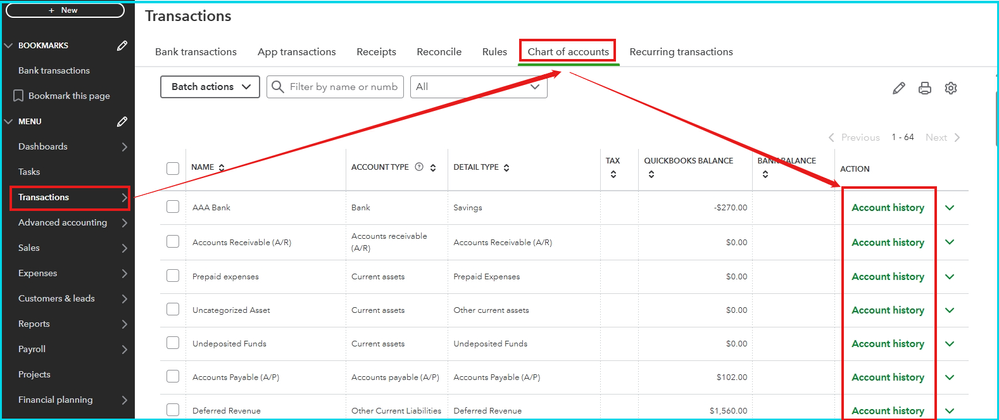Viewport: 999px width, 420px height.
Task: Select the AAA Bank row checkbox
Action: tap(173, 207)
